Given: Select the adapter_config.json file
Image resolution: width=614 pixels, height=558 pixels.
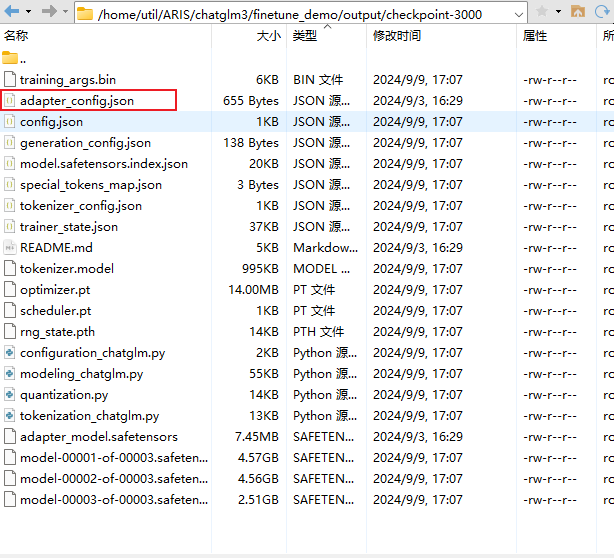Looking at the screenshot, I should pyautogui.click(x=76, y=101).
